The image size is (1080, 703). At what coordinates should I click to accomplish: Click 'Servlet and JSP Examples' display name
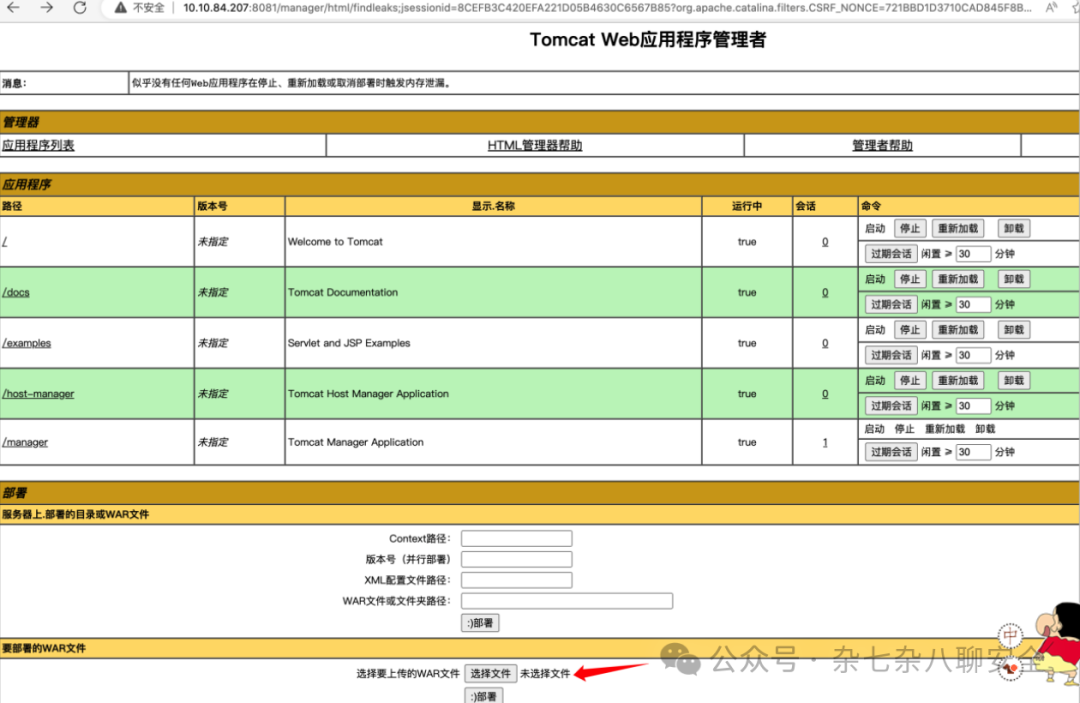(x=349, y=343)
